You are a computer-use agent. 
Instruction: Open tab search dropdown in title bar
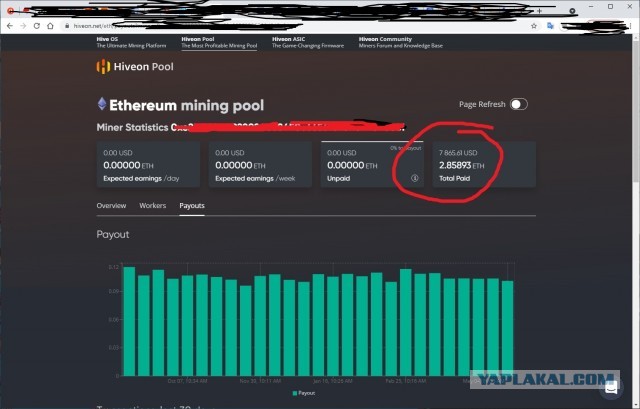(x=572, y=11)
